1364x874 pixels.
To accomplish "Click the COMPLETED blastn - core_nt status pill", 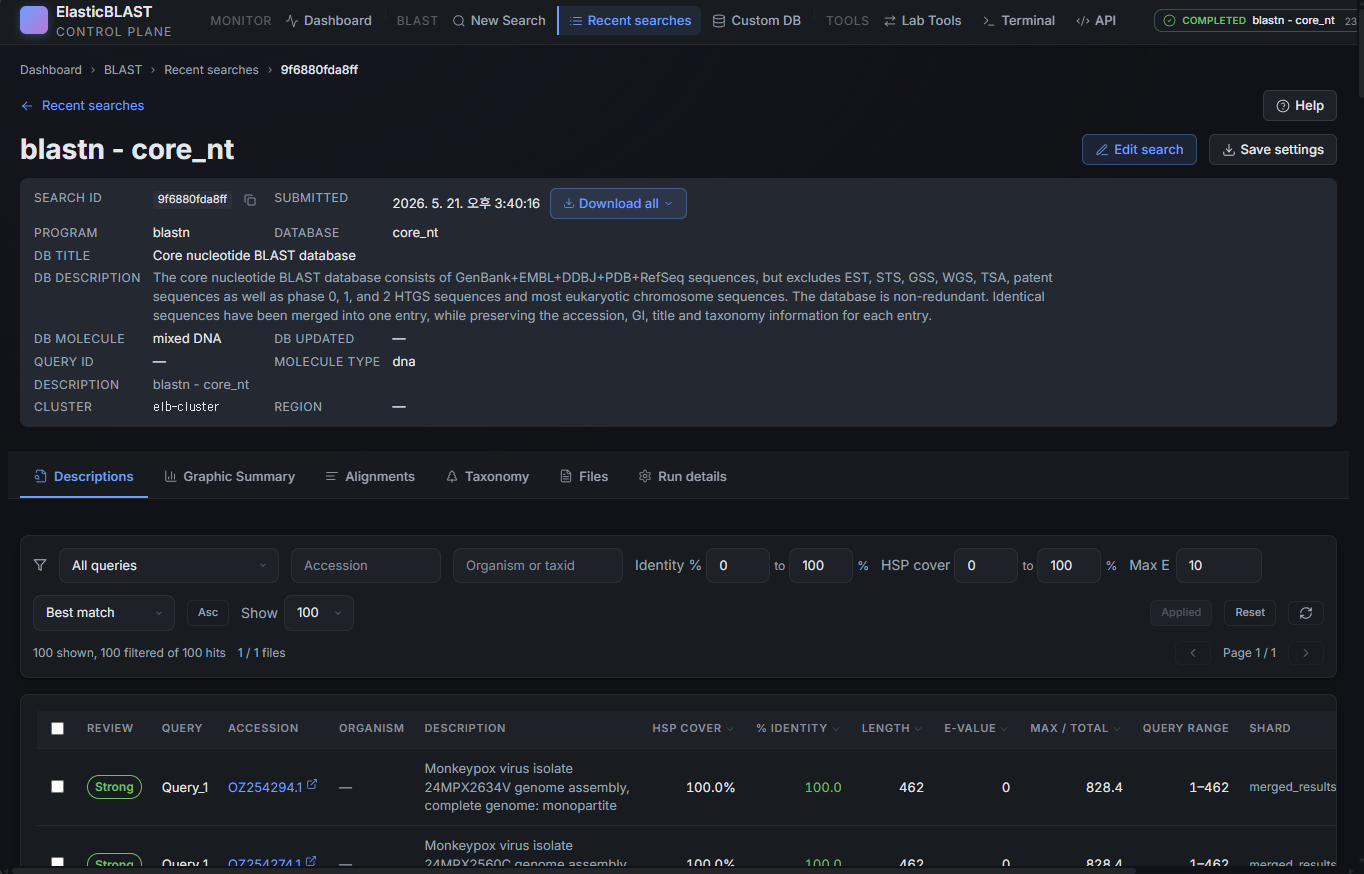I will [x=1258, y=20].
